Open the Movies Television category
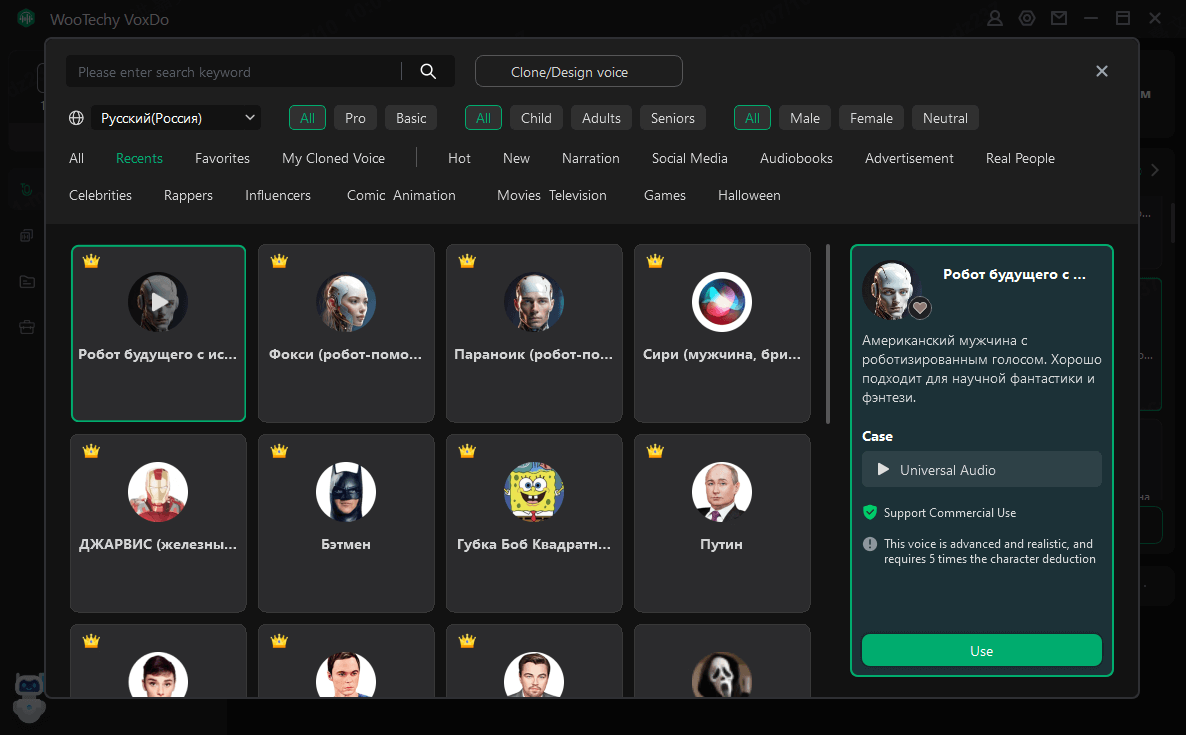Image resolution: width=1186 pixels, height=735 pixels. [551, 195]
